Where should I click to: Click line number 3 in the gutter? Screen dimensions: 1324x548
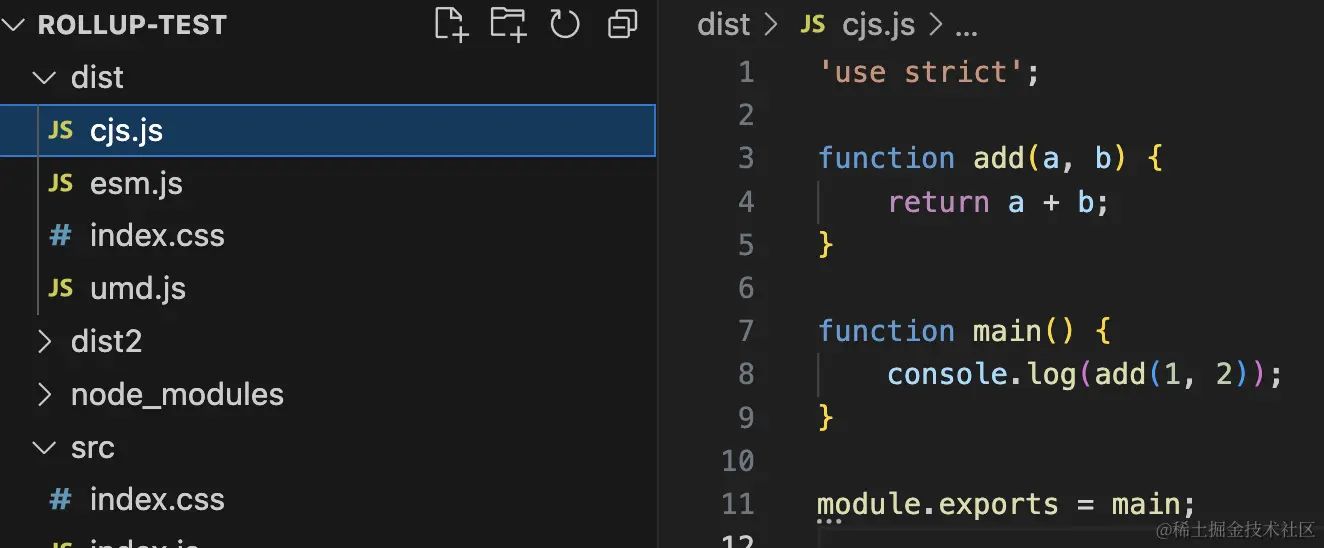pyautogui.click(x=746, y=158)
